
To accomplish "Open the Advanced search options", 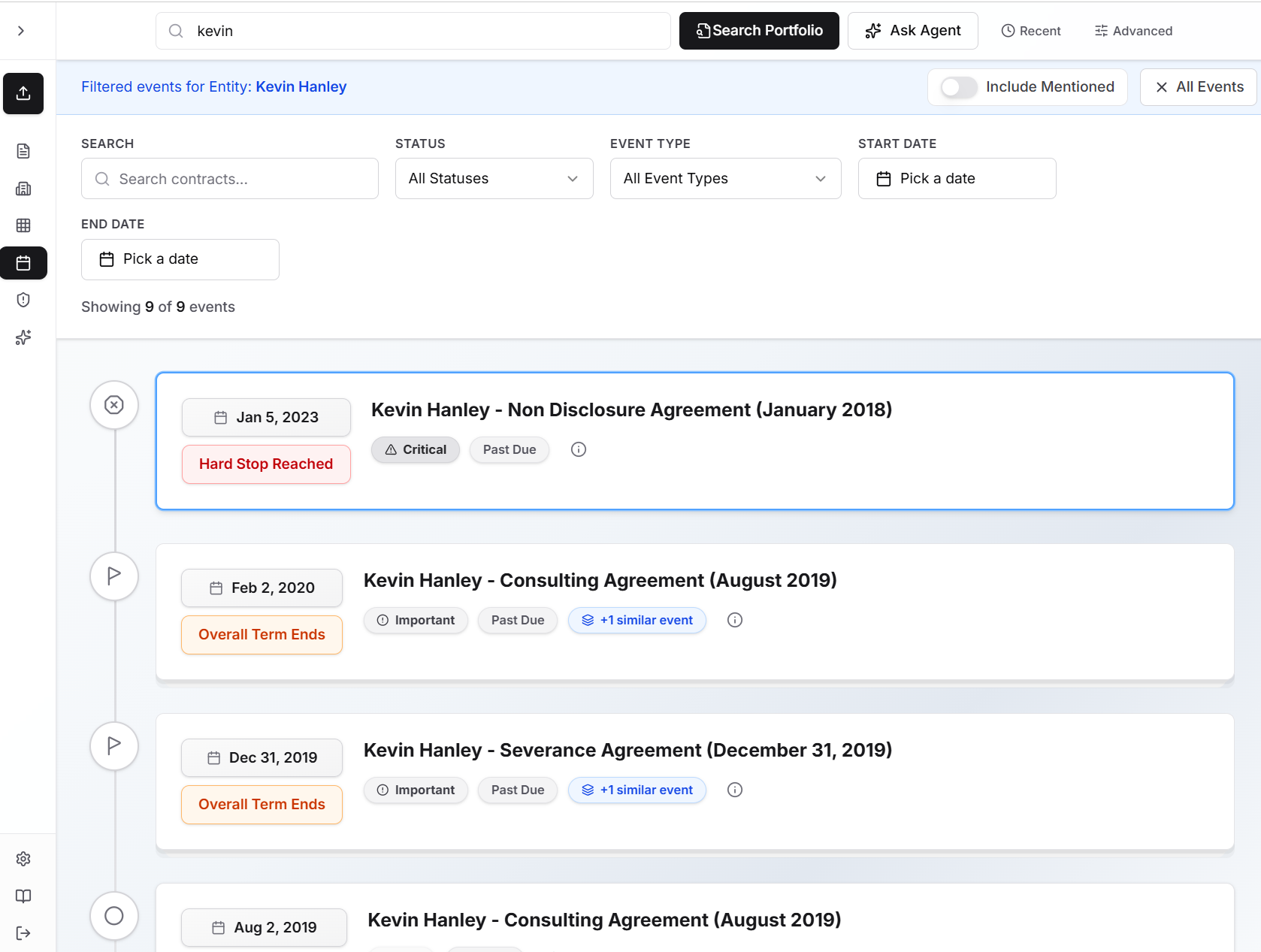I will 1133,31.
